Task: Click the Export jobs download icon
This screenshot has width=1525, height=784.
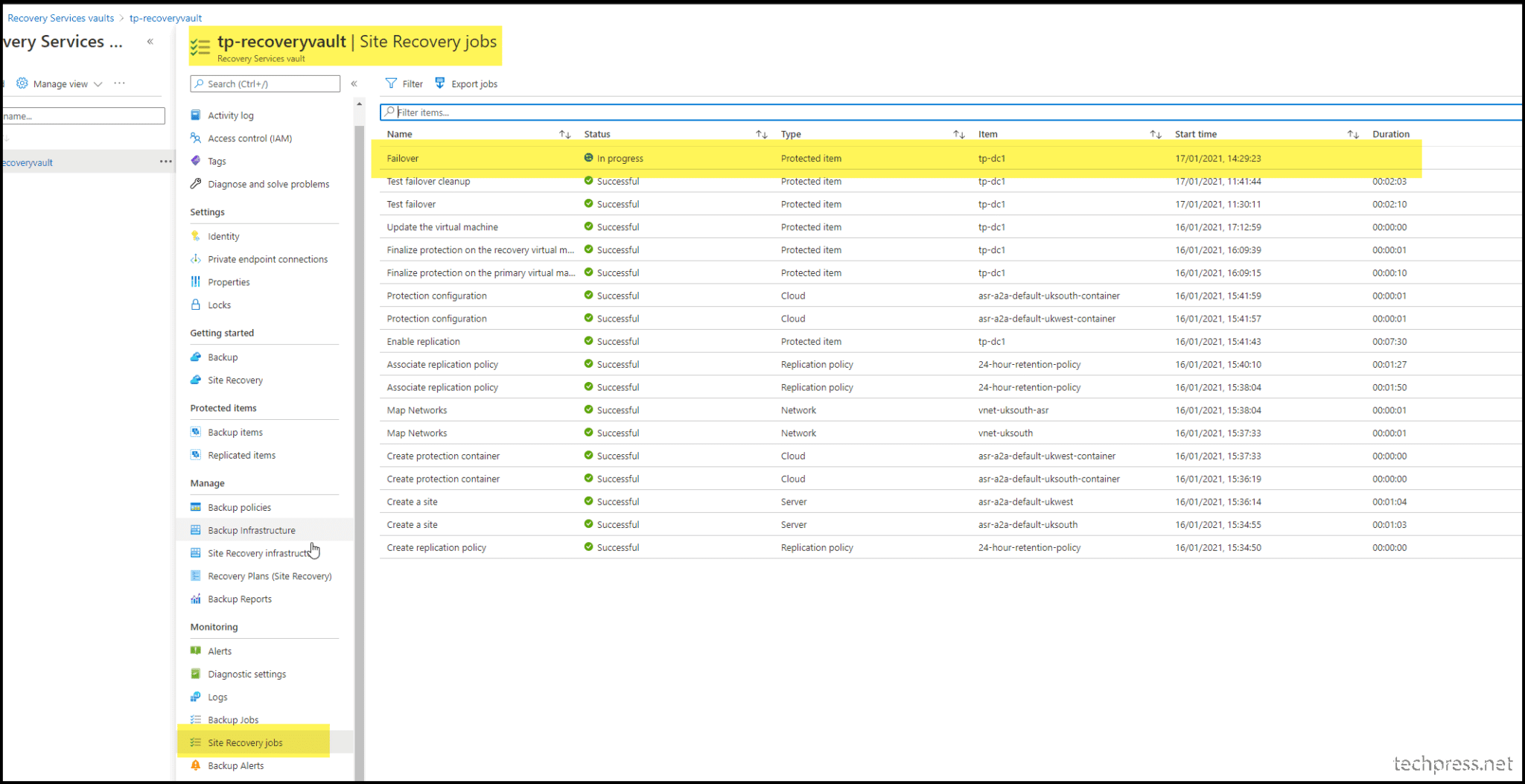Action: coord(440,83)
